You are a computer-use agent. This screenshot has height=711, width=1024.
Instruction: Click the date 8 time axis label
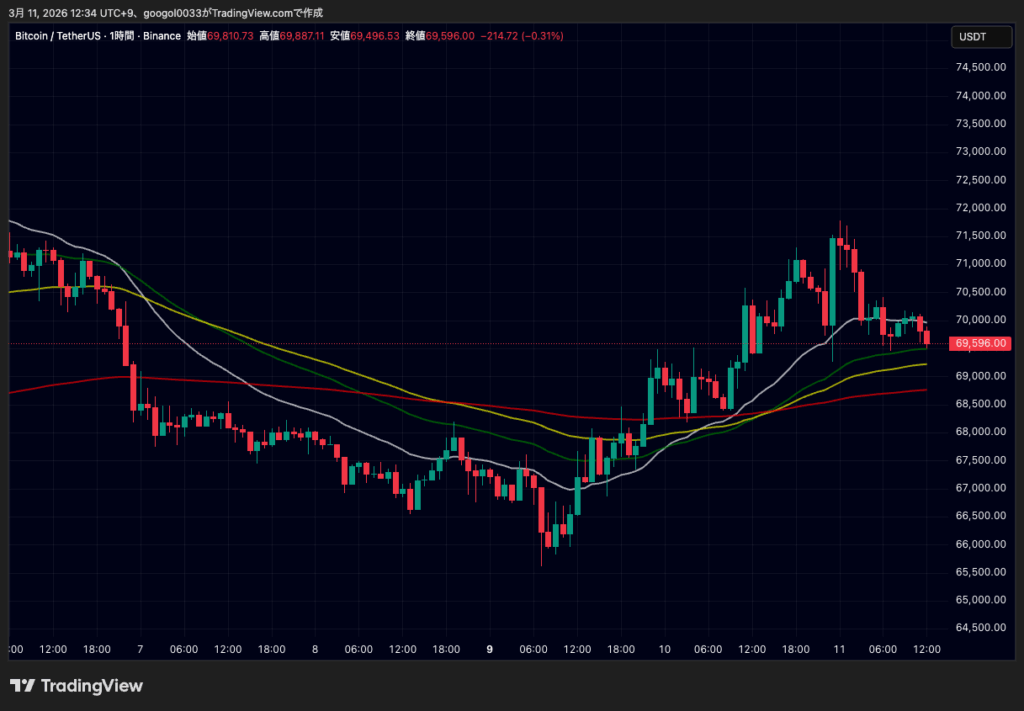(315, 649)
